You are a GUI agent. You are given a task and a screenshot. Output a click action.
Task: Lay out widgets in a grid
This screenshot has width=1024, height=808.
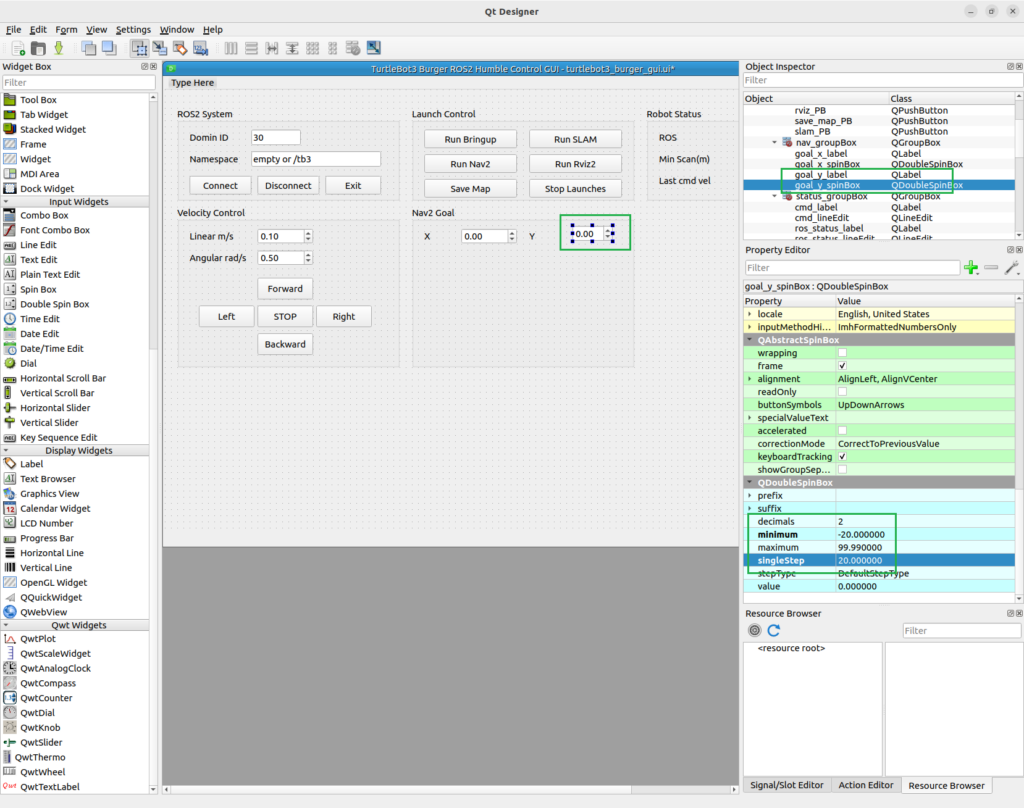(312, 48)
